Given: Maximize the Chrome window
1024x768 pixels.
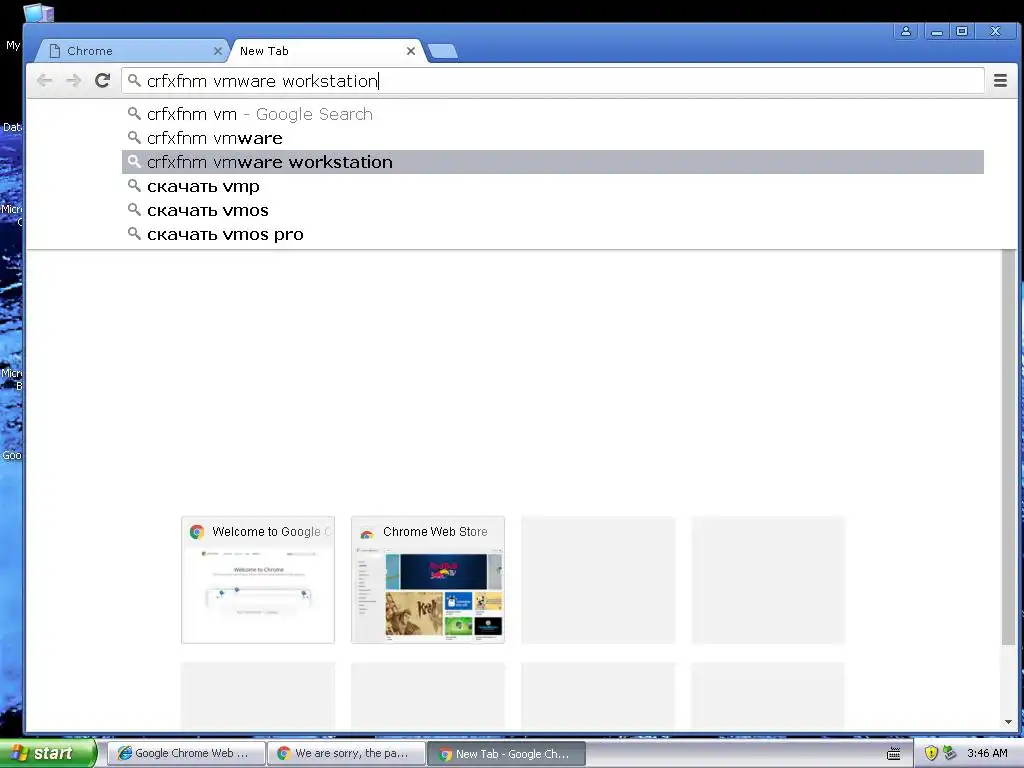Looking at the screenshot, I should [x=962, y=31].
